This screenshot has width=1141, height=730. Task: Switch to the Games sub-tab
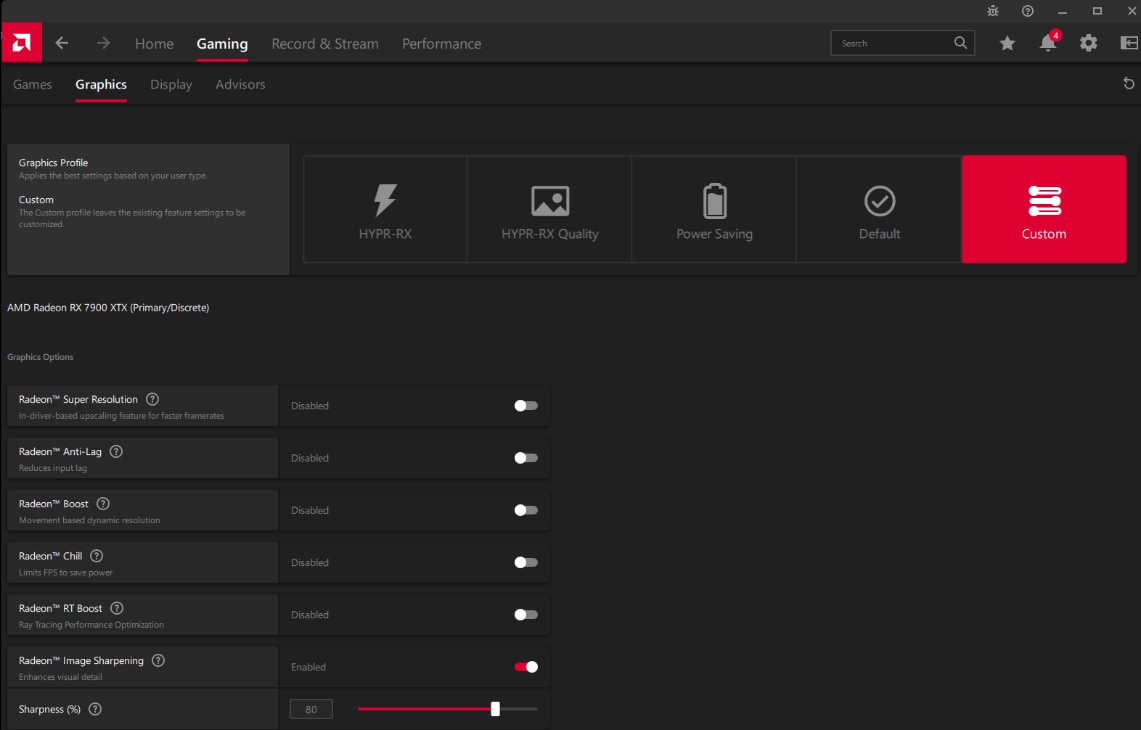click(x=33, y=84)
